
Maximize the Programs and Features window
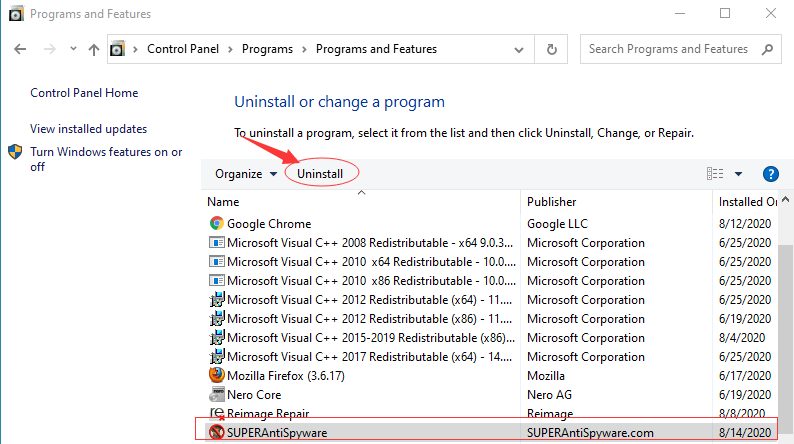(x=725, y=13)
